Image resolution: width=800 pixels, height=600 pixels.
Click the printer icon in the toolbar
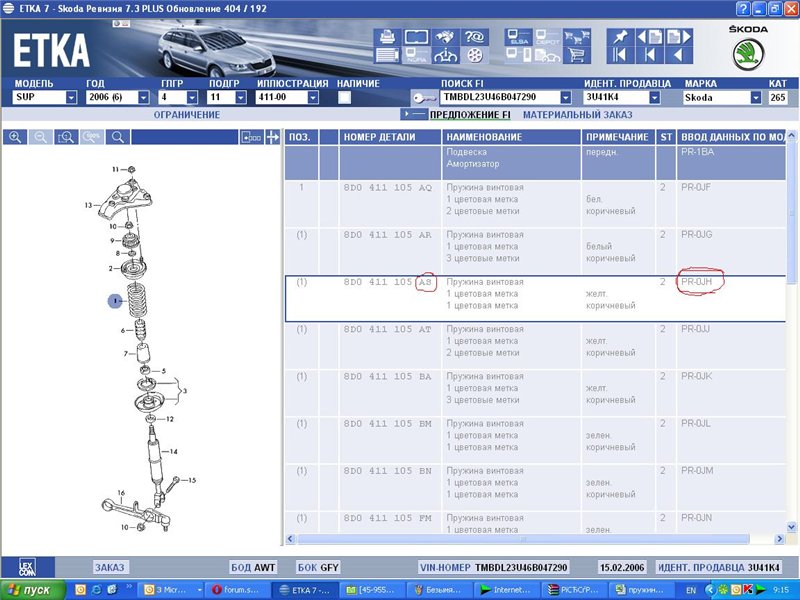387,37
